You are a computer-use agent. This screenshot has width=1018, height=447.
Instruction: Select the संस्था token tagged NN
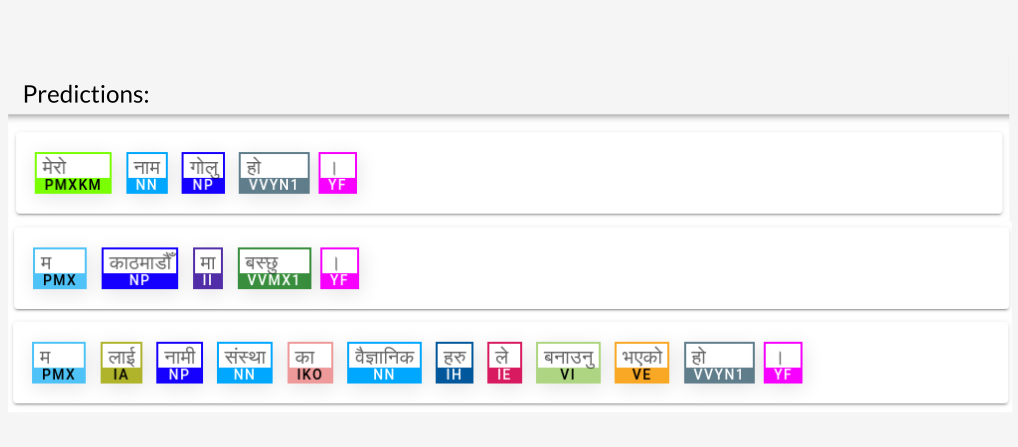coord(245,363)
